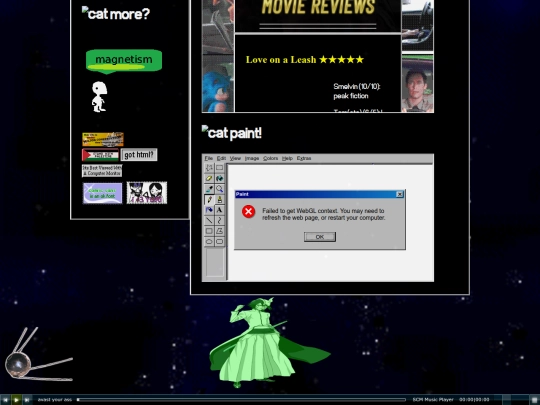540x405 pixels.
Task: Open the Extras menu in Paint
Action: click(304, 158)
